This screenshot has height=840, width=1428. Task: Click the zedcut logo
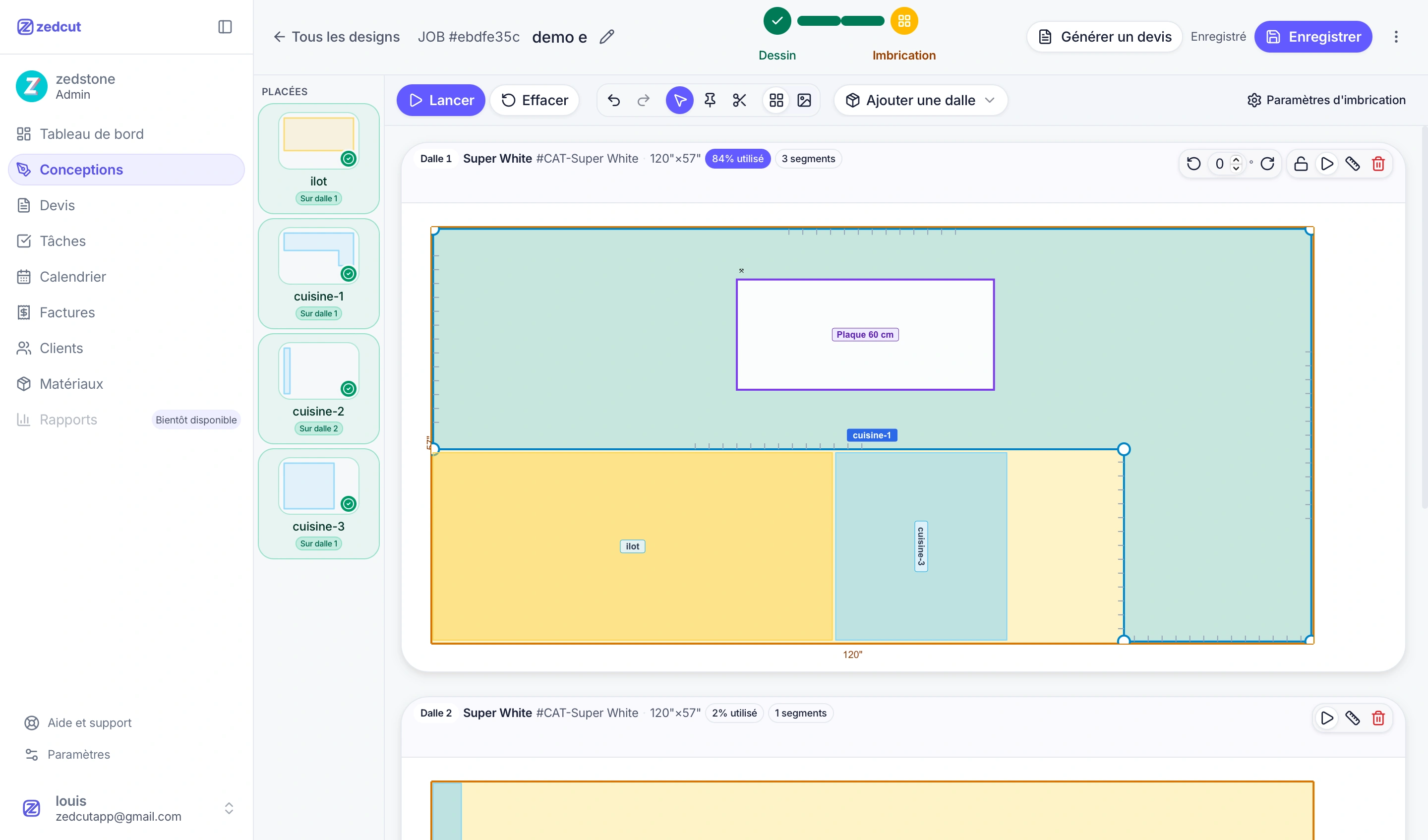(x=49, y=27)
